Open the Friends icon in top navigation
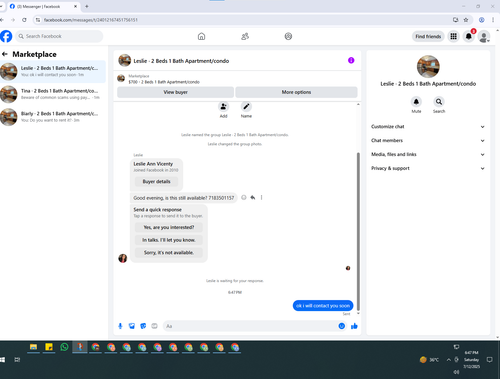The image size is (500, 379). (x=245, y=36)
